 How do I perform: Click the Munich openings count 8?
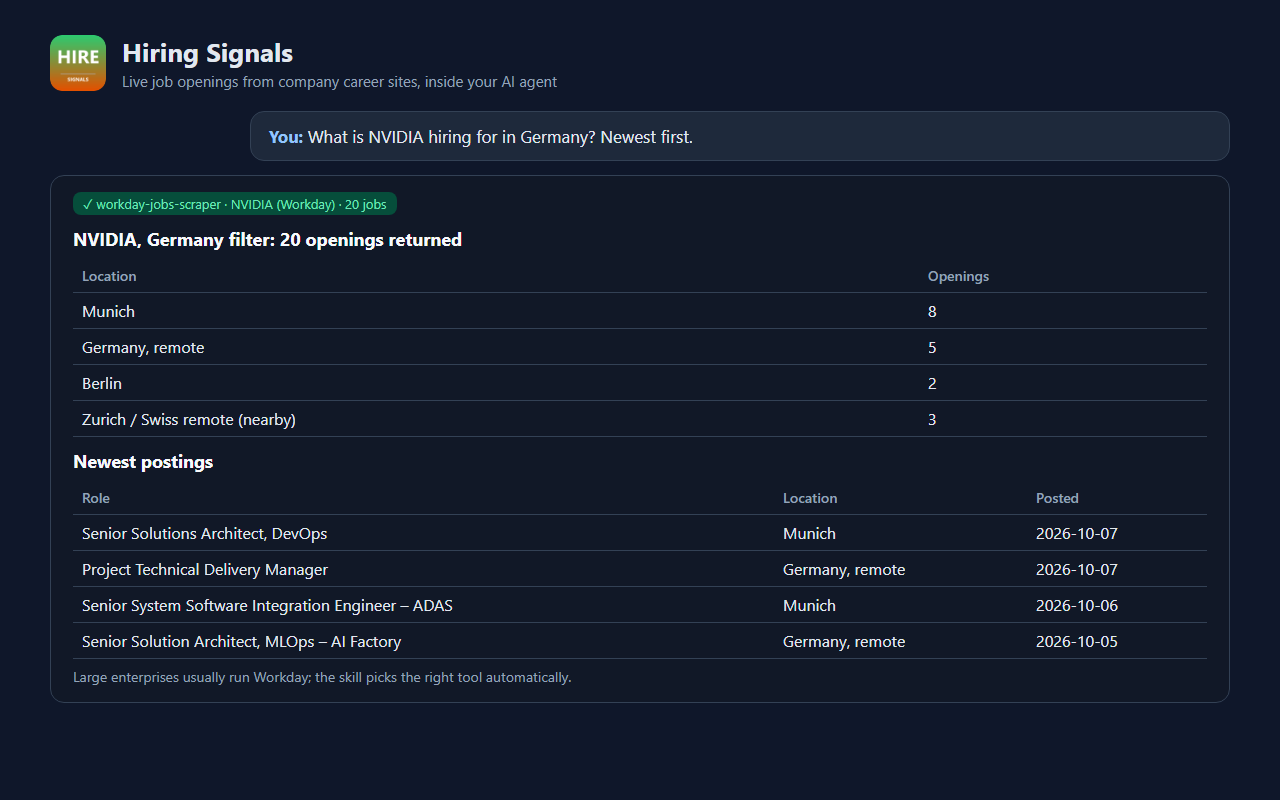932,312
